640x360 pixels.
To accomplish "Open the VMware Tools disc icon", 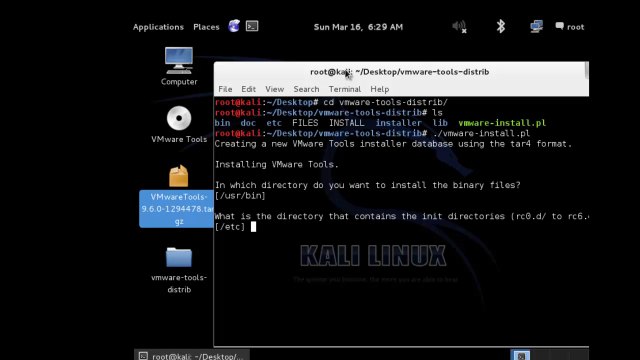I will point(179,124).
